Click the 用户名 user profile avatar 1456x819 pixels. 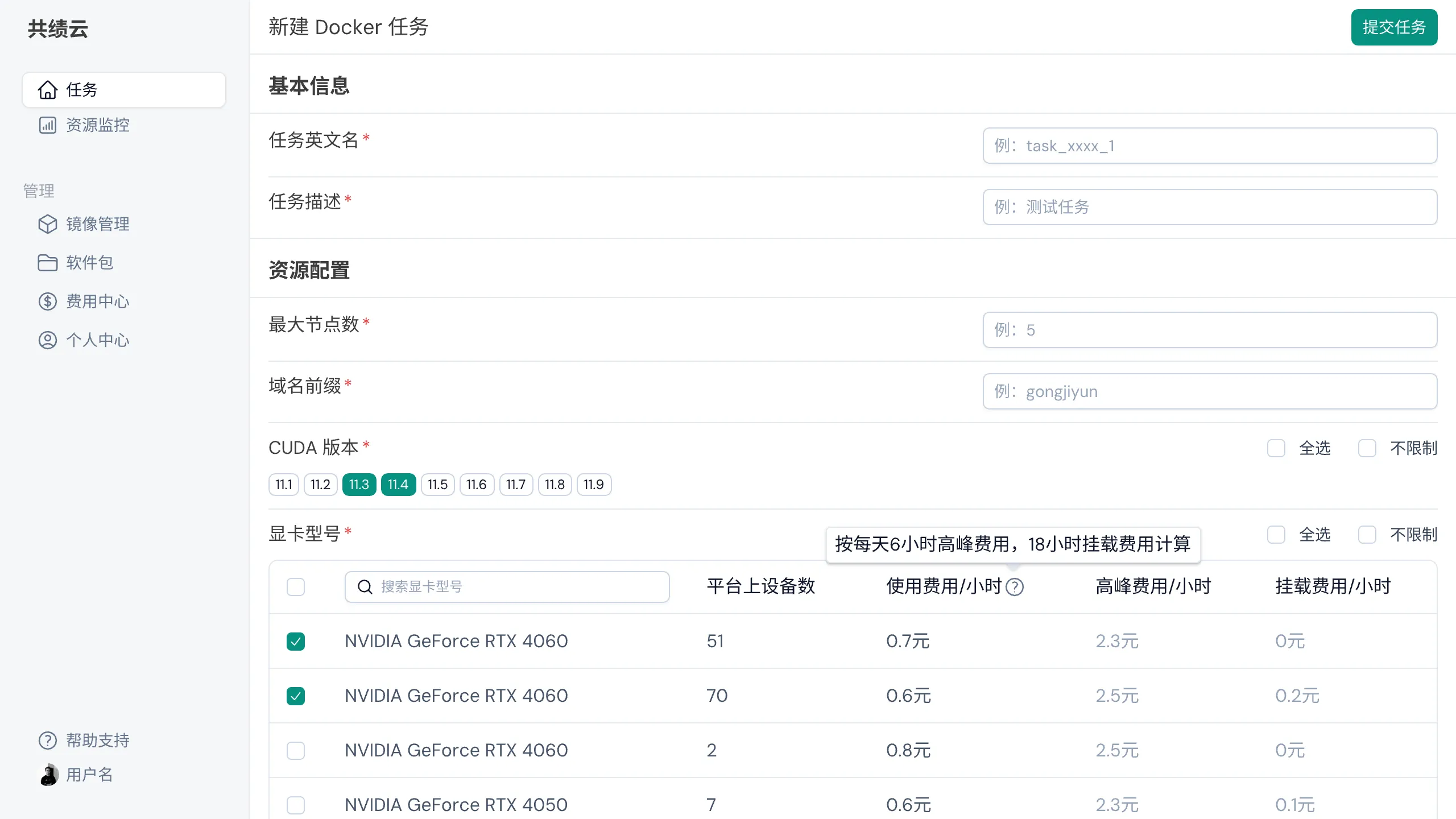pos(49,775)
